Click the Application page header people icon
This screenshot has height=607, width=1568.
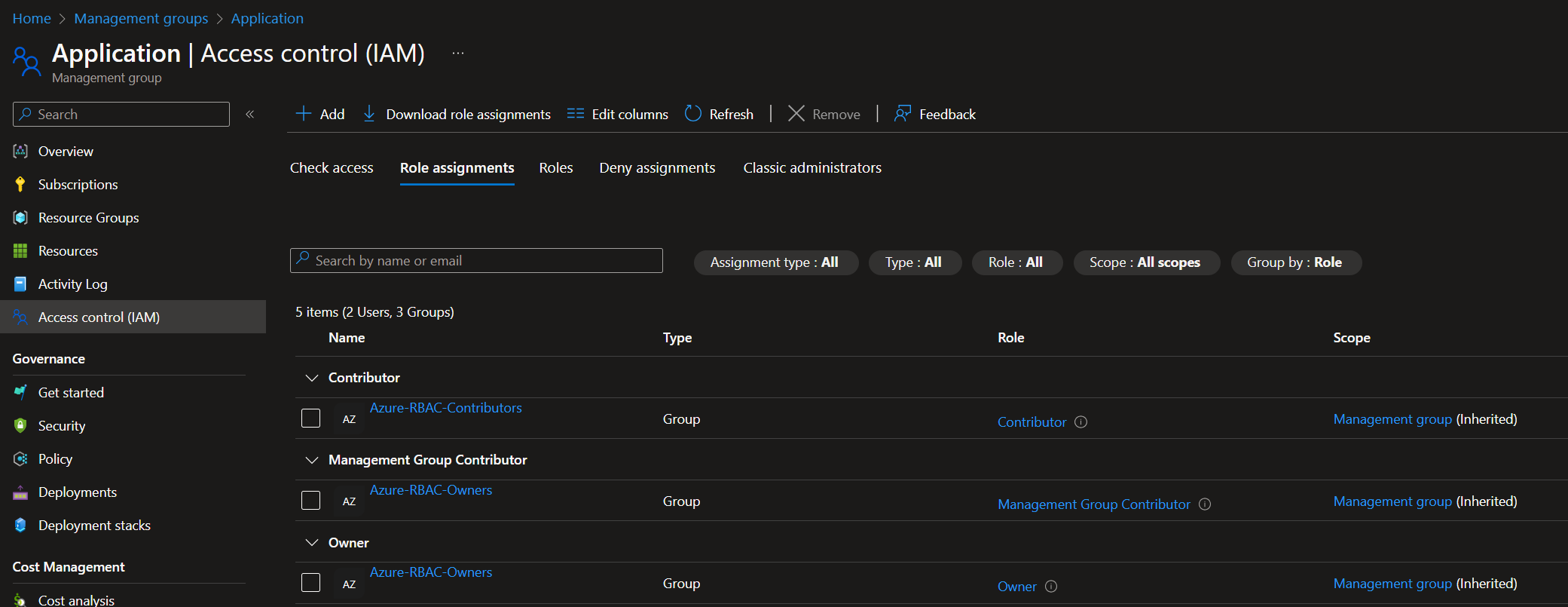tap(26, 62)
